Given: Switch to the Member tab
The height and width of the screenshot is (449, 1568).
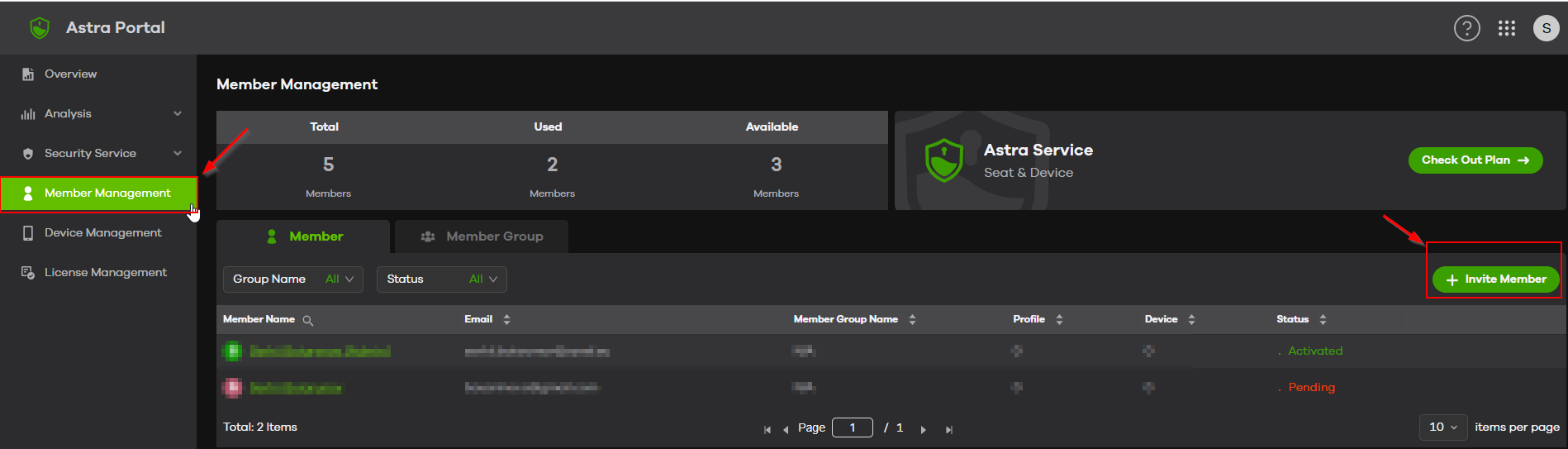Looking at the screenshot, I should coord(303,236).
